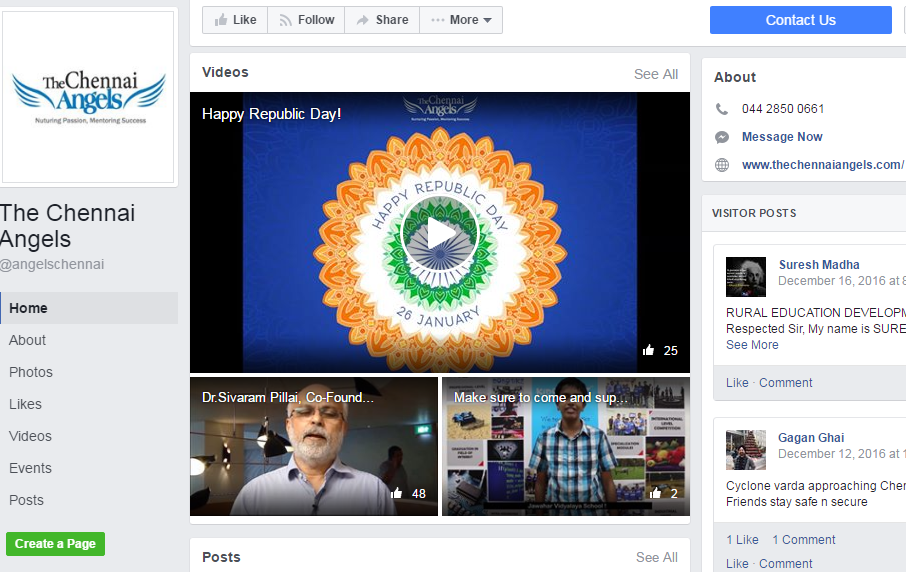The image size is (906, 572).
Task: Open The Chennai Angels profile logo picture
Action: tap(88, 97)
